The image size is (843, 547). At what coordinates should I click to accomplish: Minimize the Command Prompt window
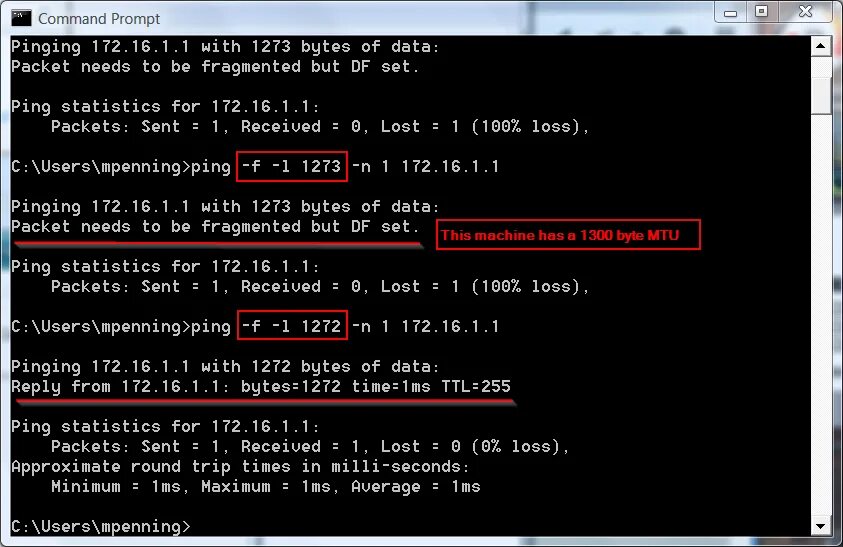click(x=730, y=12)
